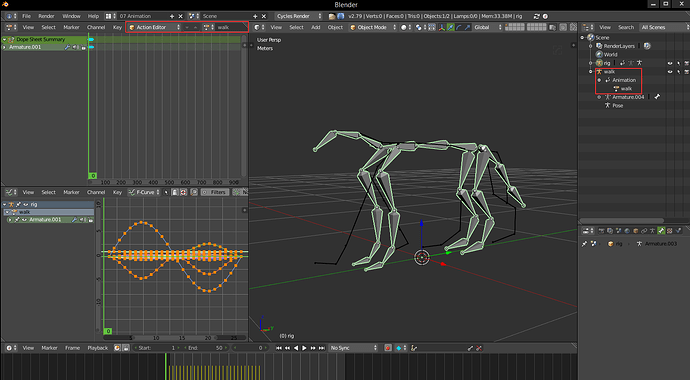
Task: Open the 3D viewport editor type selector
Action: tap(258, 27)
